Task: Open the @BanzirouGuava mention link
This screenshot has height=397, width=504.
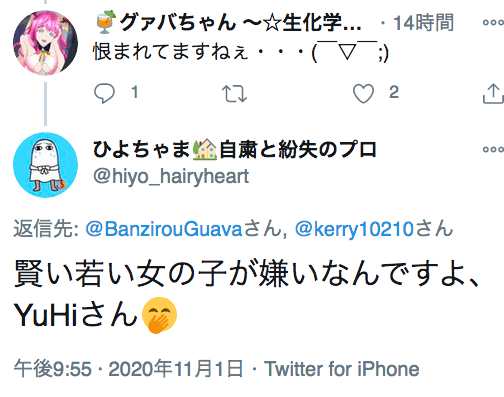Action: (164, 229)
